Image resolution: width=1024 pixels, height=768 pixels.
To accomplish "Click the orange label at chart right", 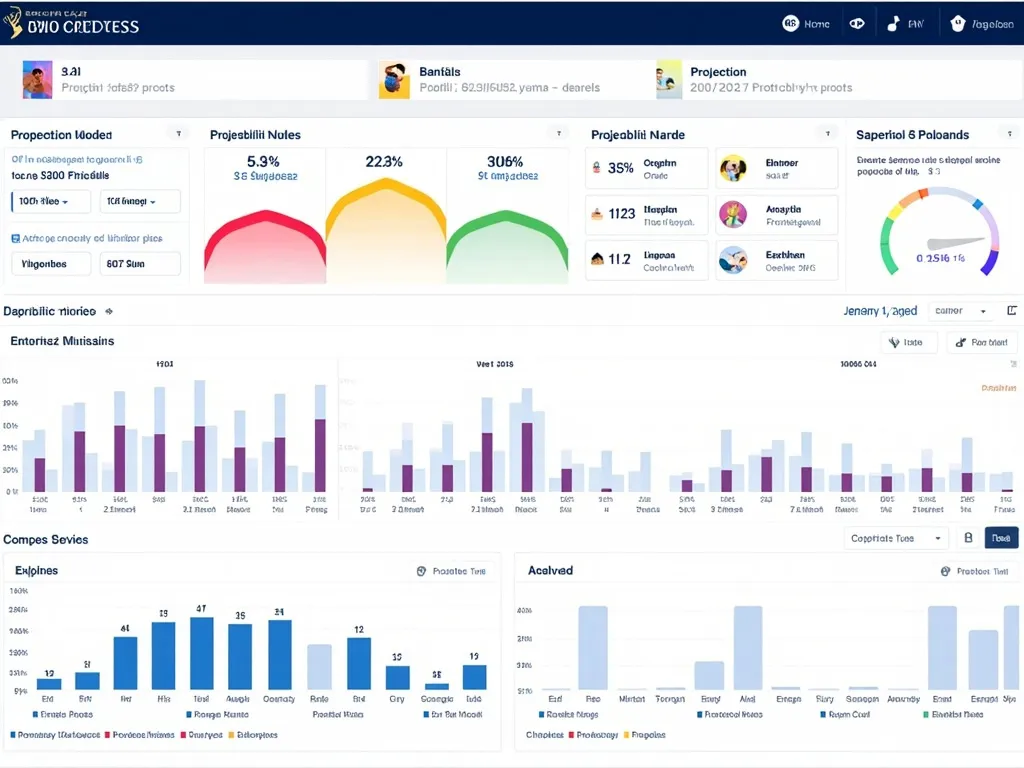I will pos(999,388).
